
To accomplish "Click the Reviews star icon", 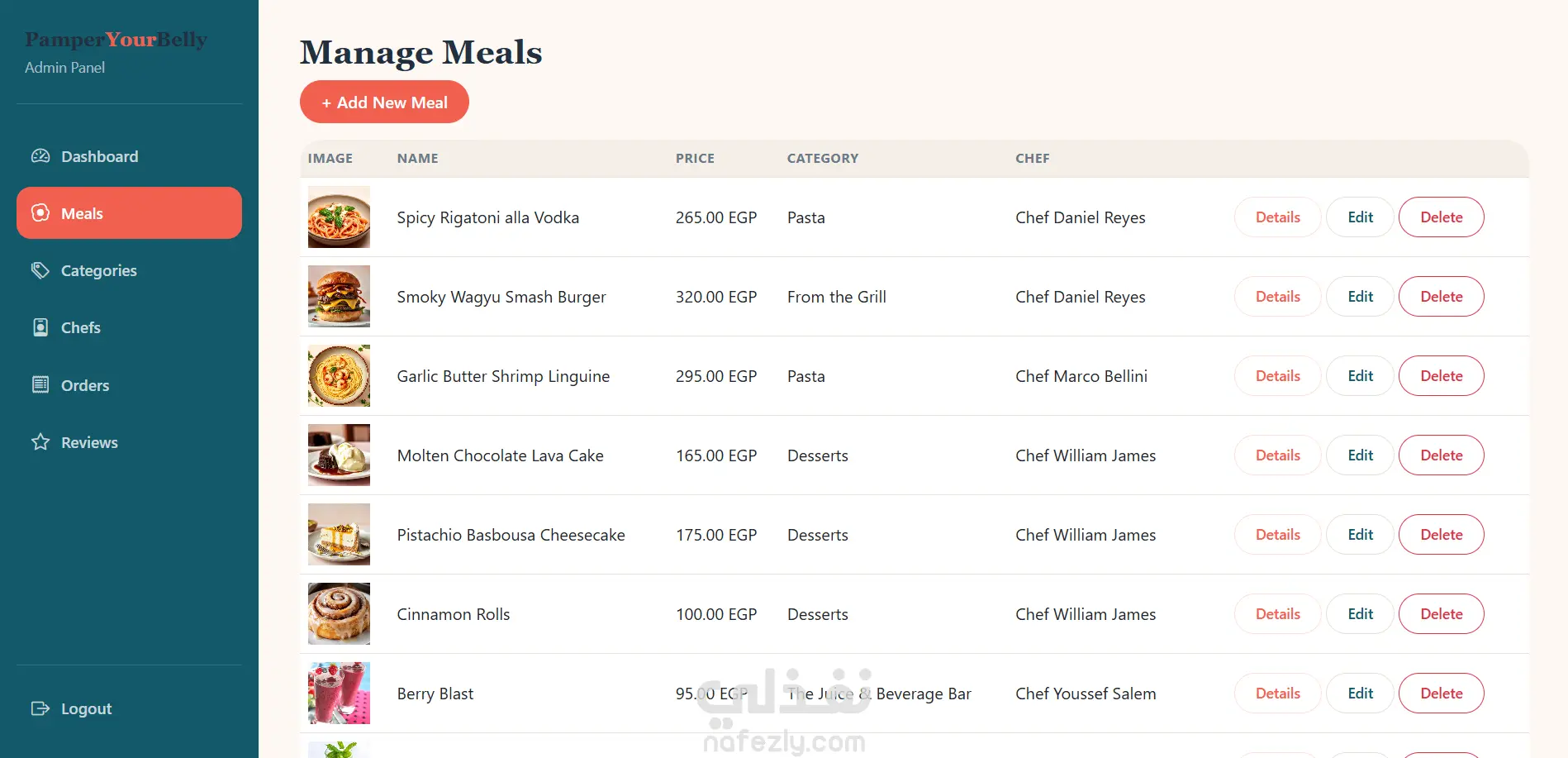I will click(x=40, y=441).
